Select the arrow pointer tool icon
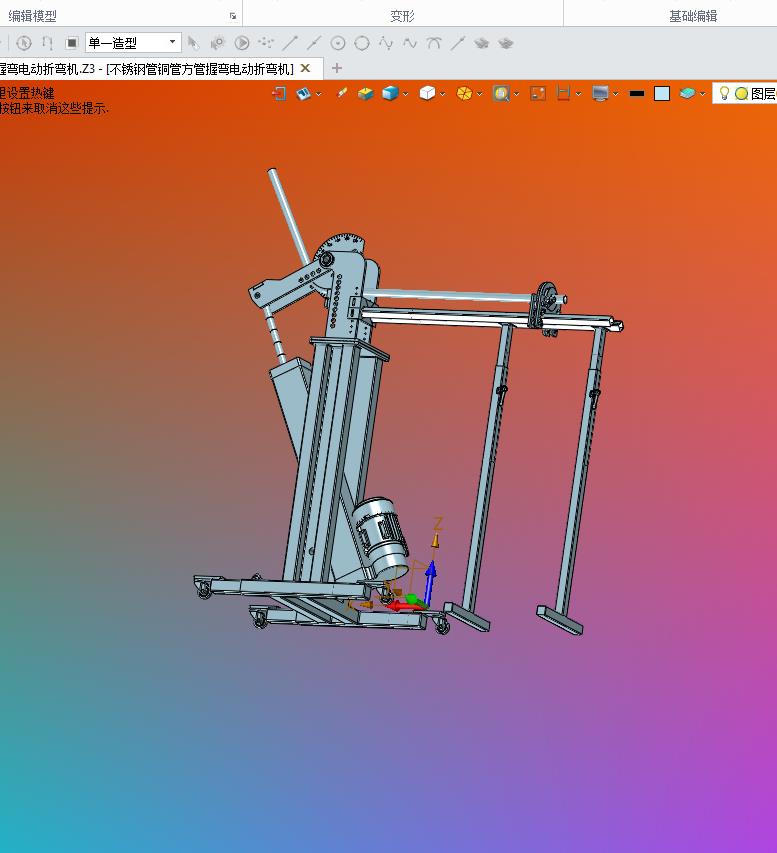 (193, 43)
